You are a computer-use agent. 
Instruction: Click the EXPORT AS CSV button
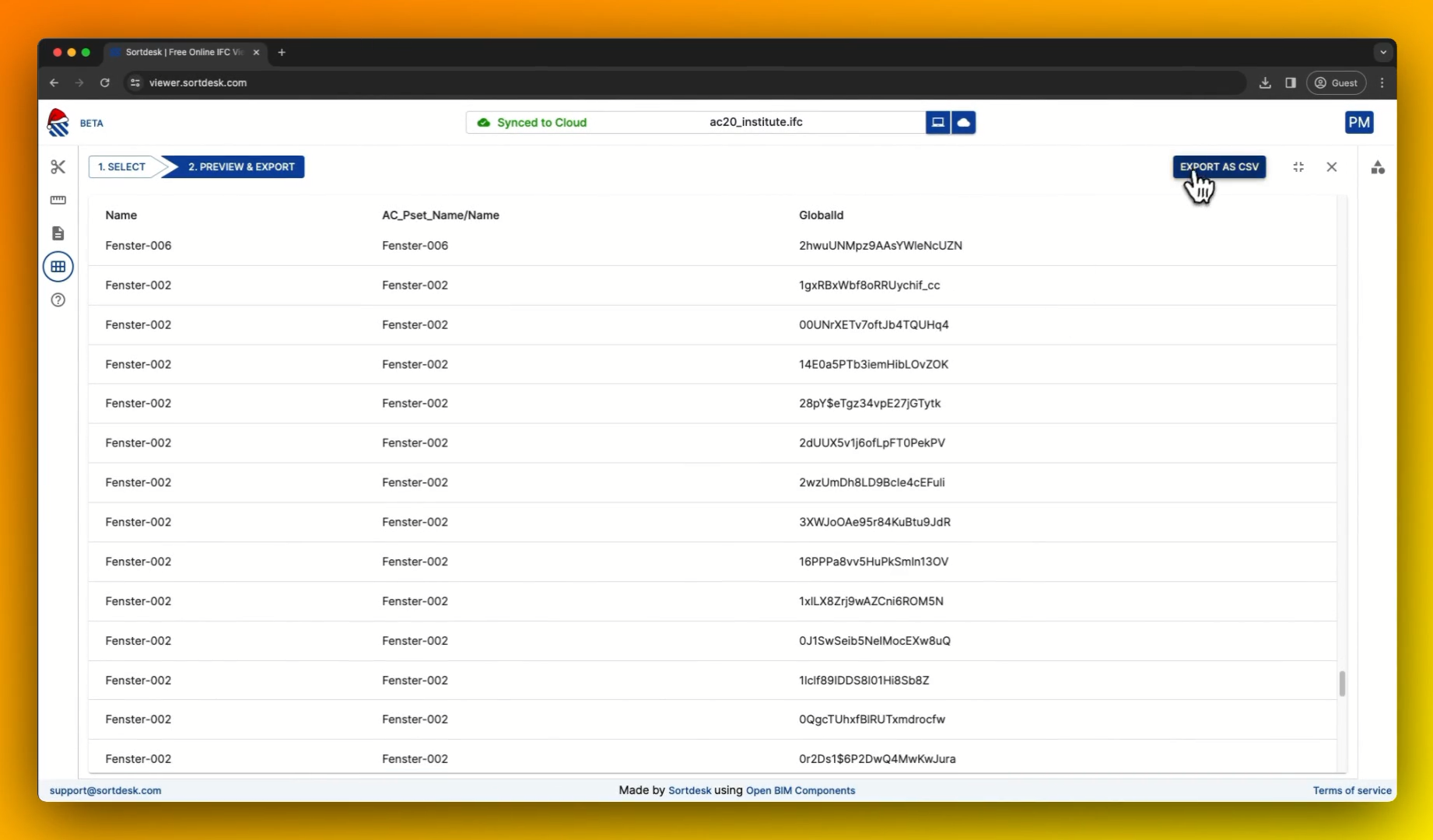point(1218,166)
